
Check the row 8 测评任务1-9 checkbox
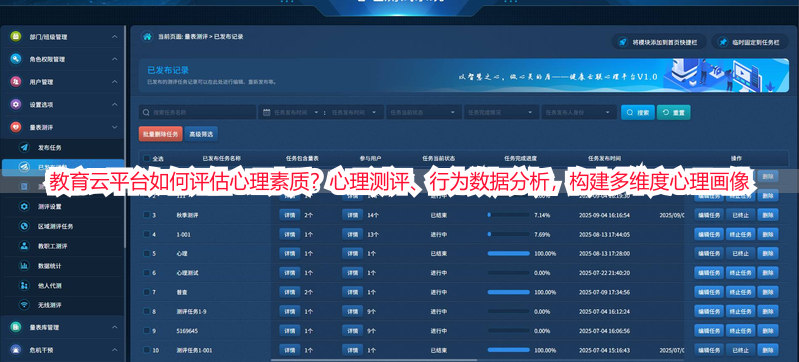(147, 311)
